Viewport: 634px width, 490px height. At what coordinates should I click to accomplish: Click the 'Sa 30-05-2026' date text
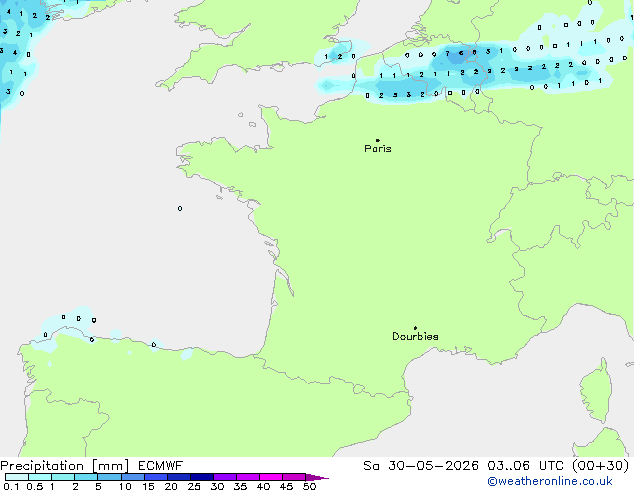coord(421,466)
